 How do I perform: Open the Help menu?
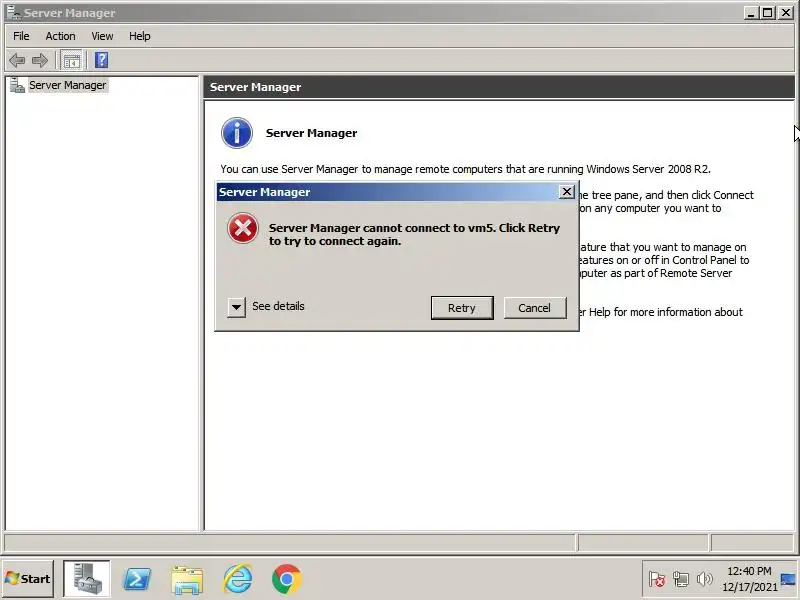coord(139,36)
